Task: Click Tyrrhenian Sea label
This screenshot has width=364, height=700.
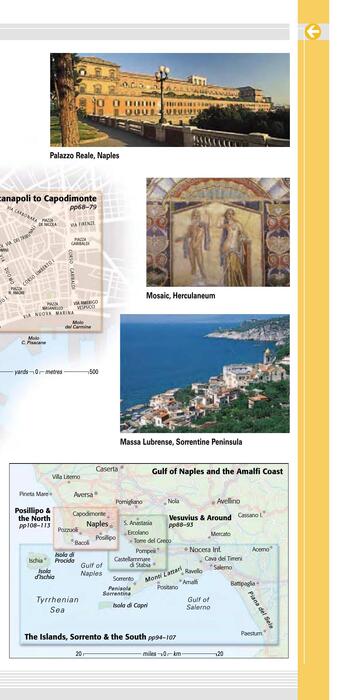Action: point(57,604)
